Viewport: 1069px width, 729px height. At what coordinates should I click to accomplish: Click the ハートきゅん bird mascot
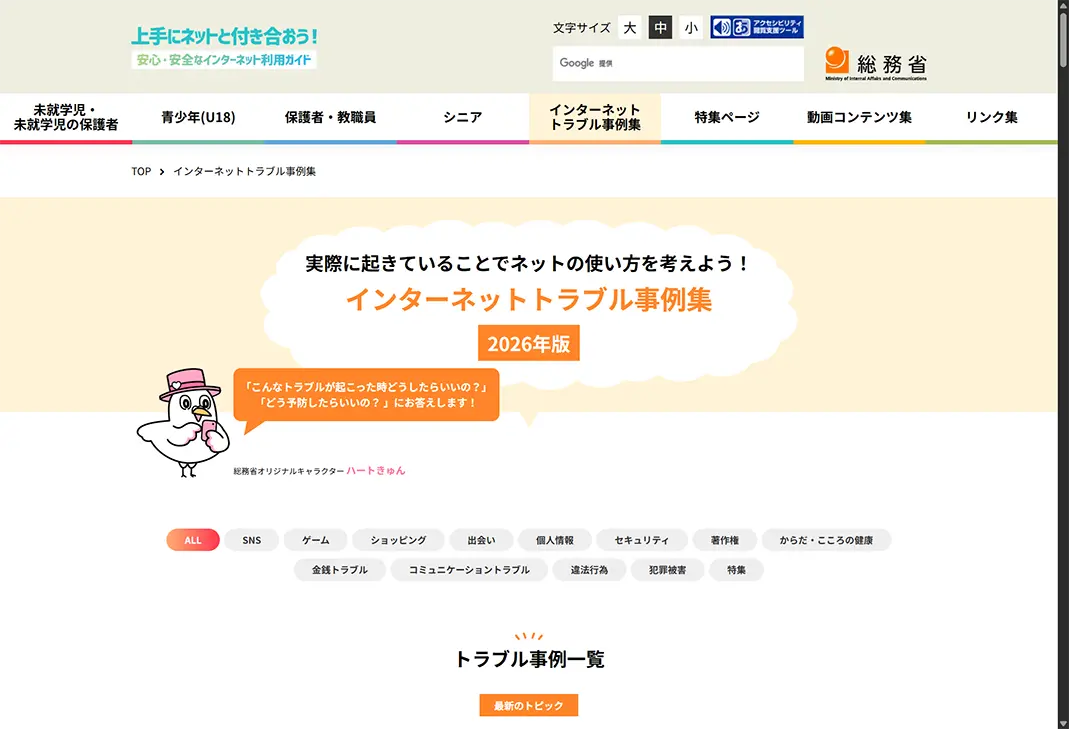click(182, 423)
